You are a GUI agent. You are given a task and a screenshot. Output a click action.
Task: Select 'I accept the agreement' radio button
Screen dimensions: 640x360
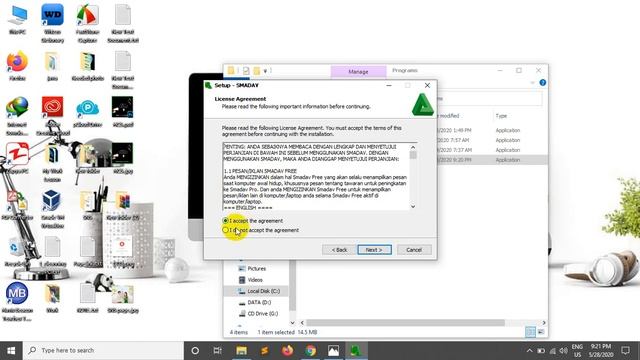225,220
